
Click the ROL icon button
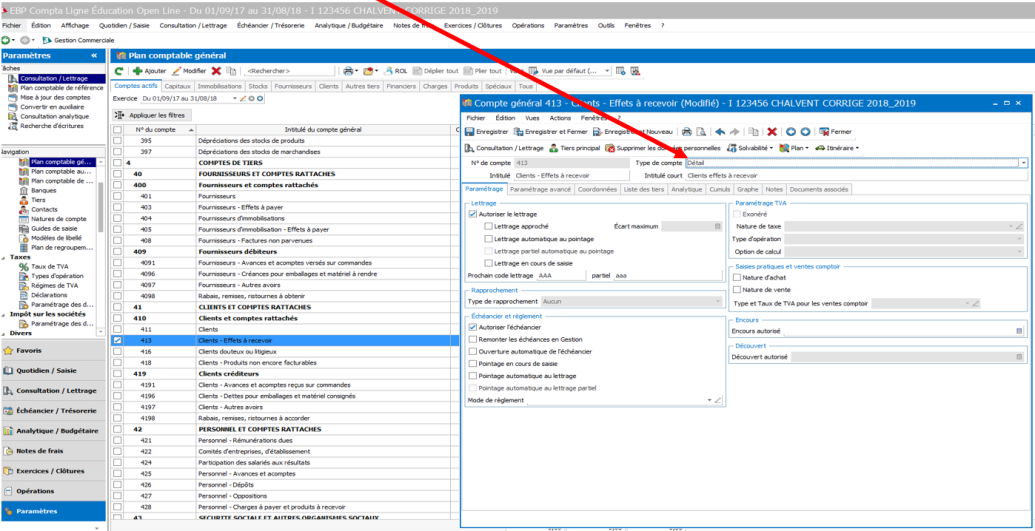pos(397,71)
